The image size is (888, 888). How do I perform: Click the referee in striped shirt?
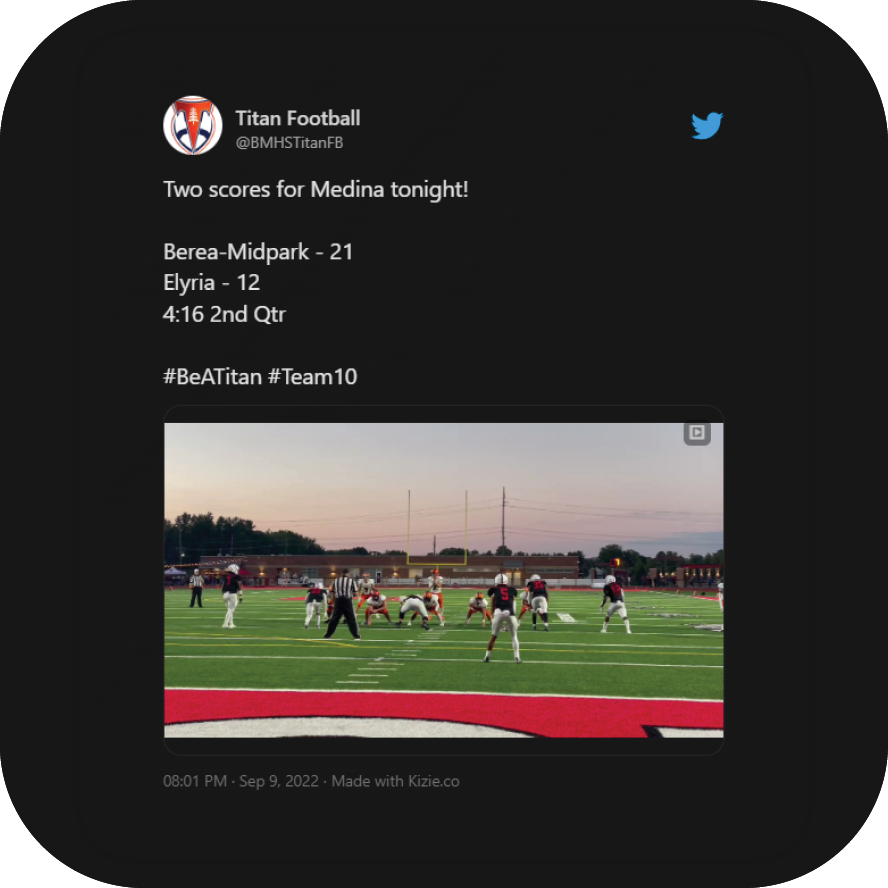343,604
